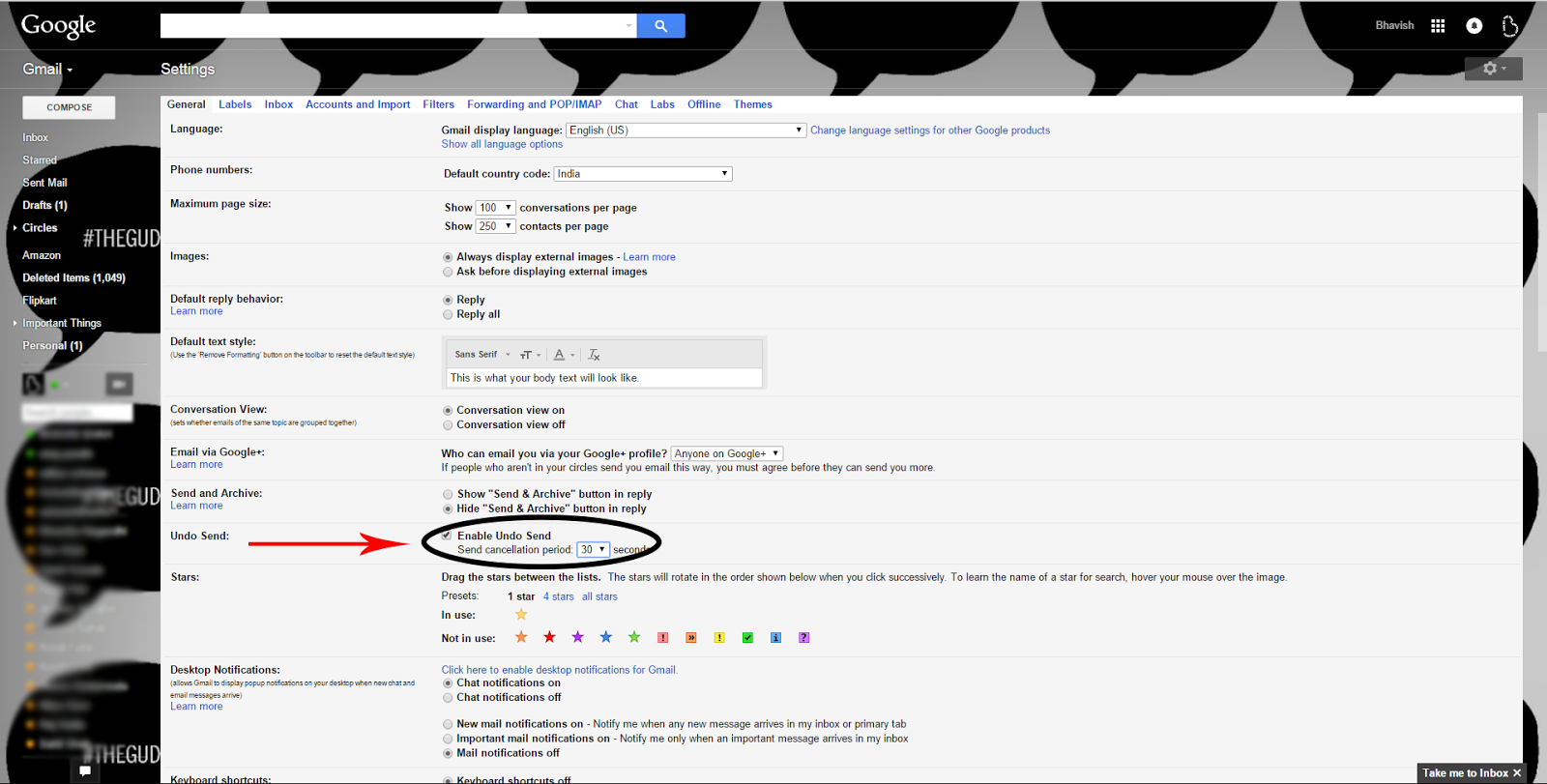The width and height of the screenshot is (1547, 784).
Task: Open the Send cancellation period dropdown
Action: pos(594,549)
